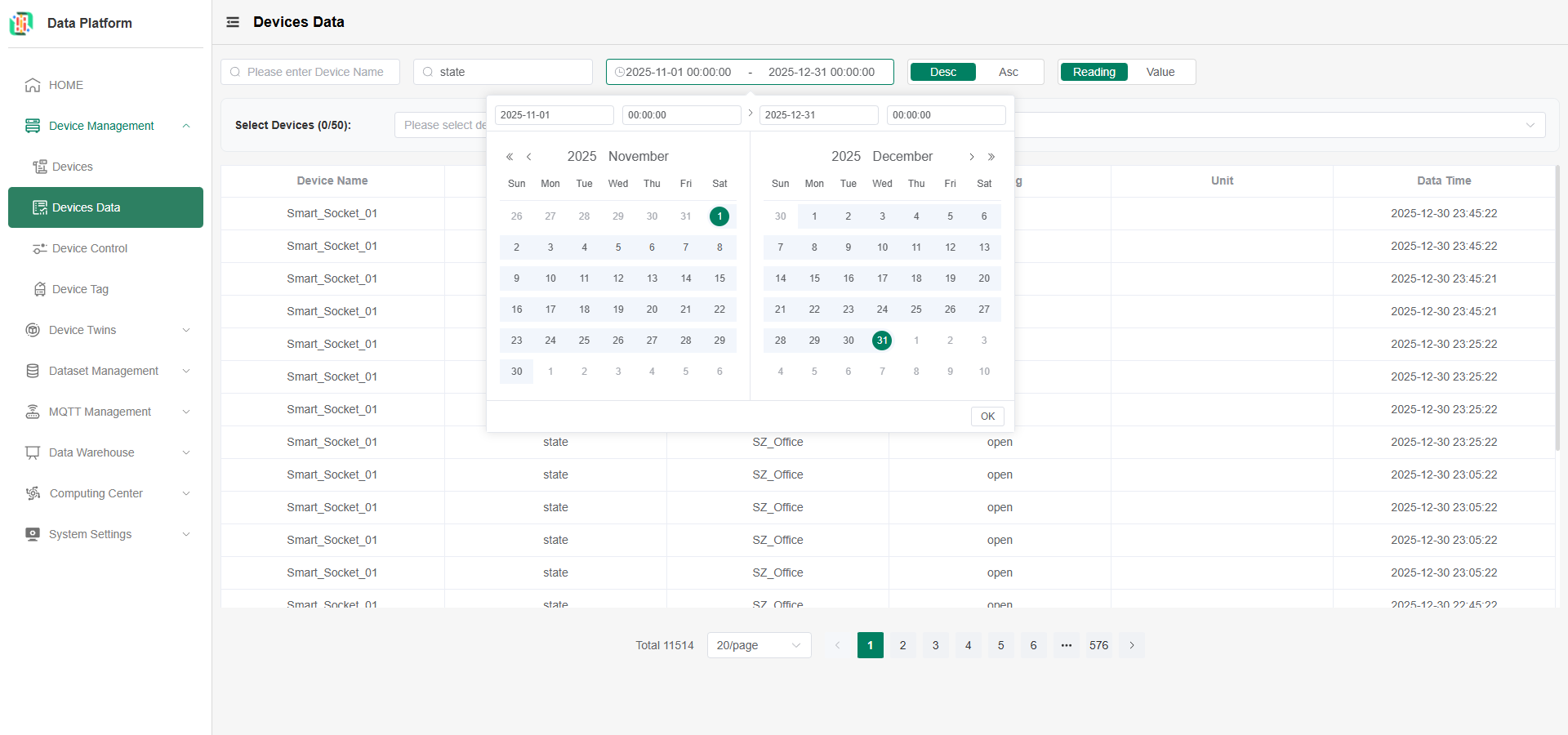The height and width of the screenshot is (735, 1568).
Task: Click the Device Name search field
Action: coord(310,72)
